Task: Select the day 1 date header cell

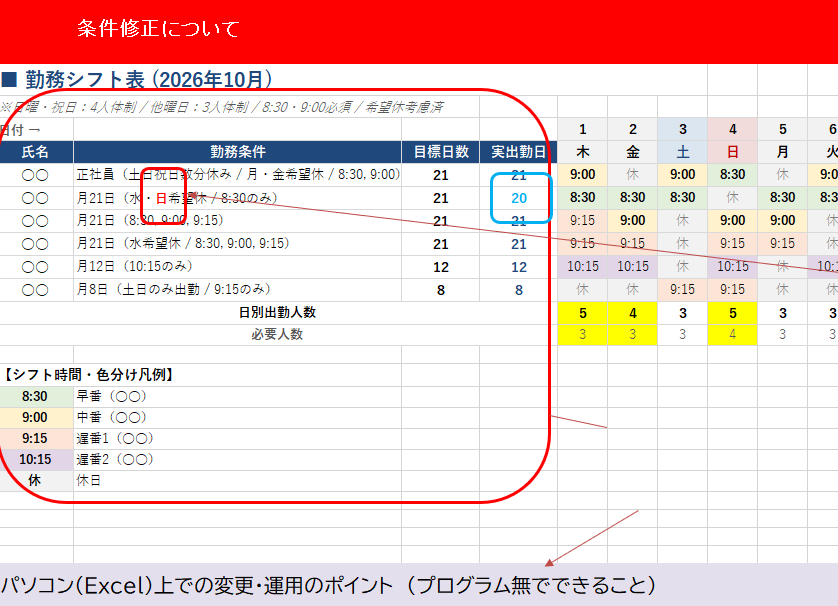Action: pos(583,129)
